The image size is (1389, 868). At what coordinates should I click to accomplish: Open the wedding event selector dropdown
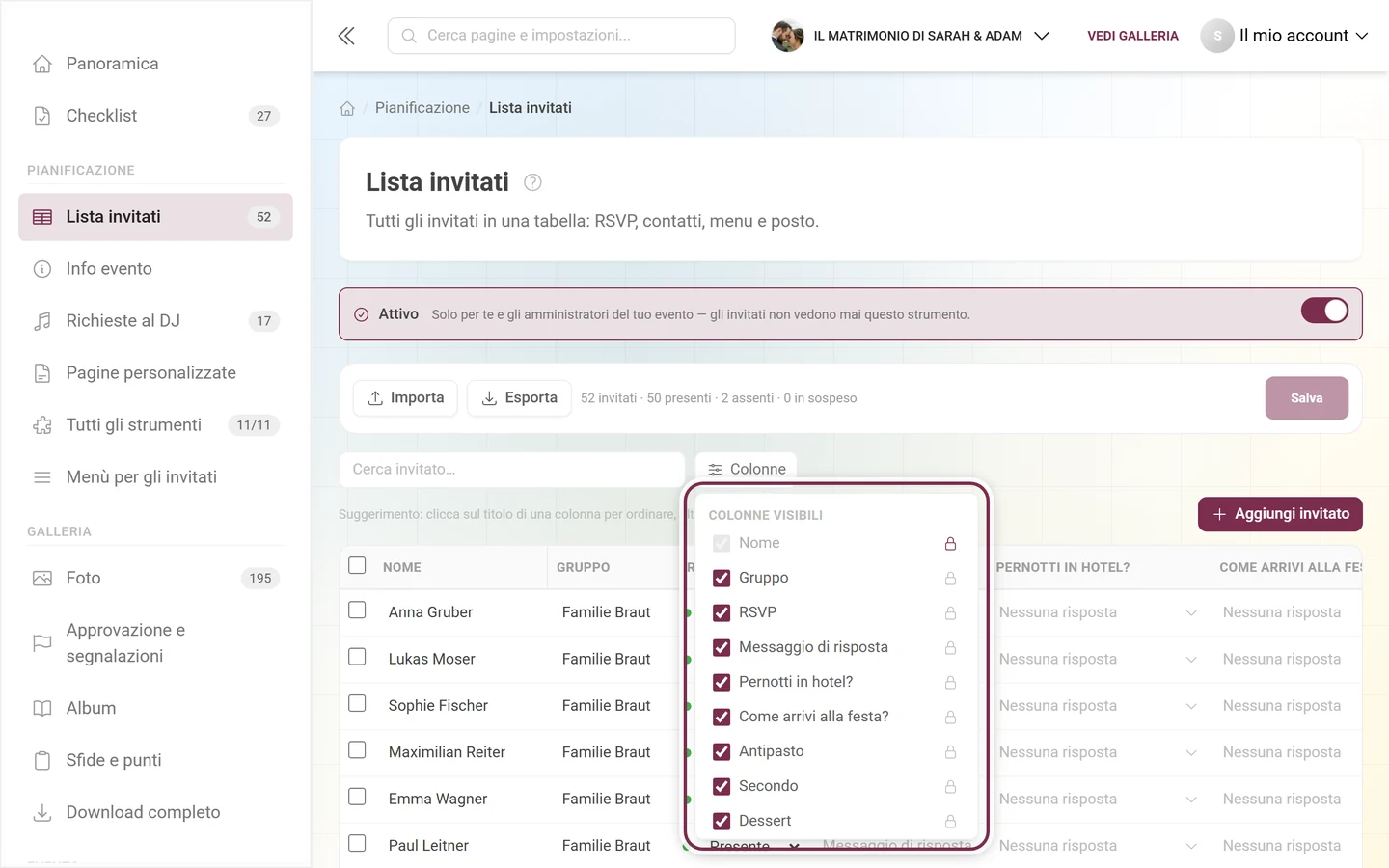(911, 36)
